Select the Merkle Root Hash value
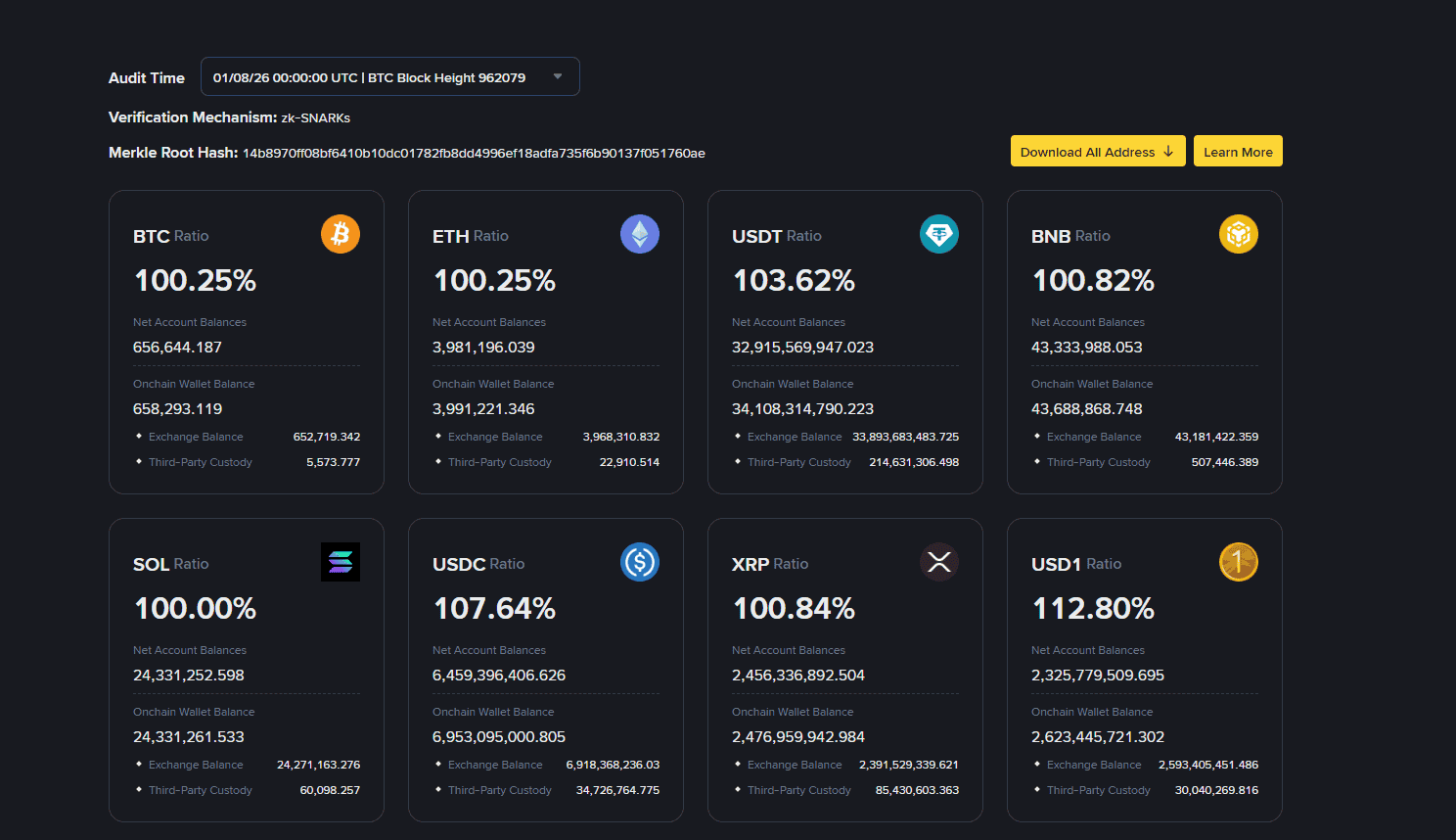The image size is (1456, 840). pos(474,154)
